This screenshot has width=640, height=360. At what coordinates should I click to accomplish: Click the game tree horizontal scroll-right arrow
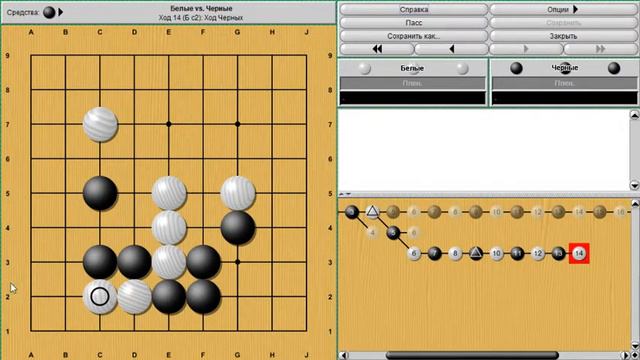[x=626, y=356]
